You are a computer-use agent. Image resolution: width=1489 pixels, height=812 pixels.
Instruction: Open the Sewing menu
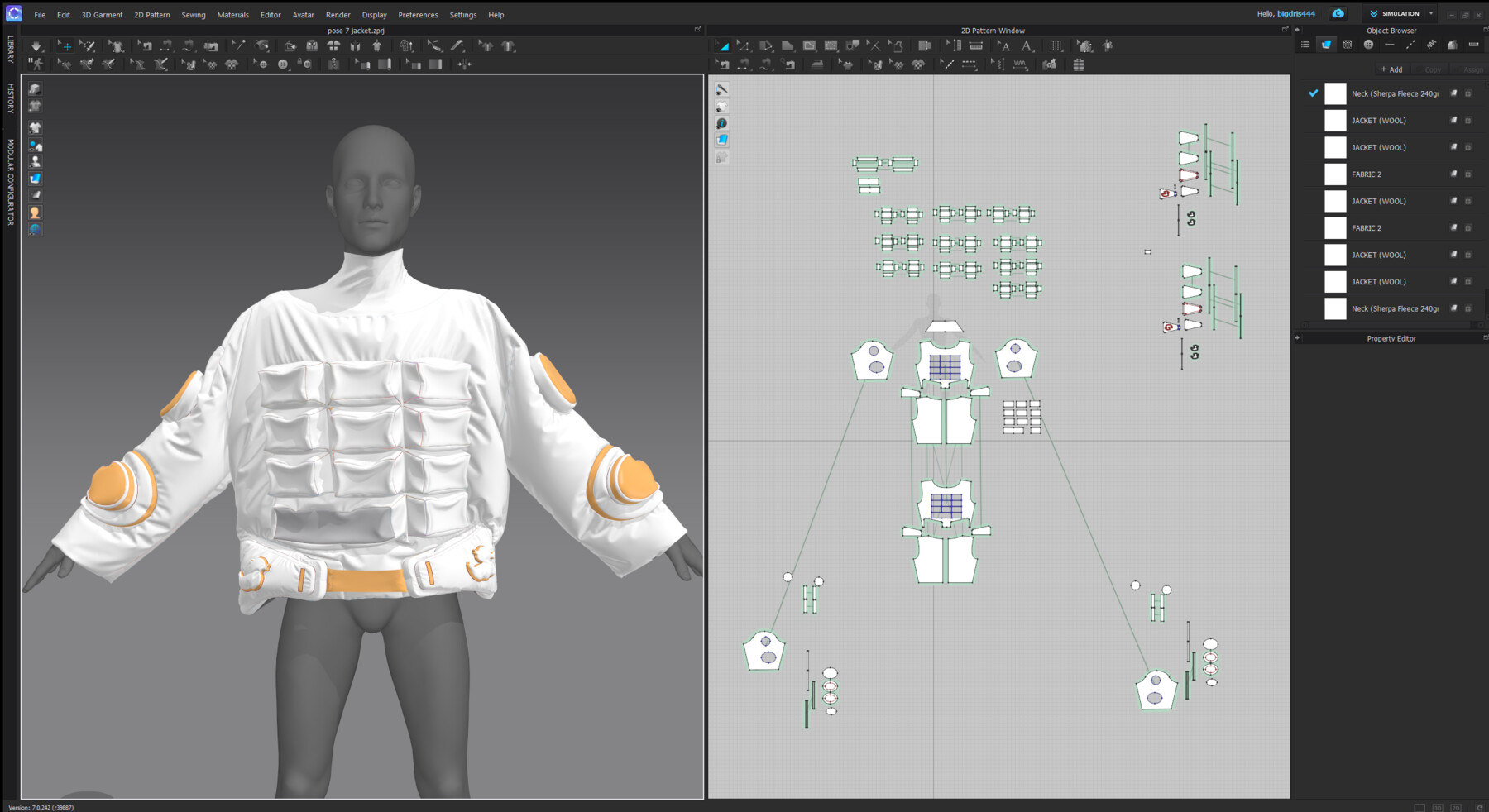(x=194, y=14)
